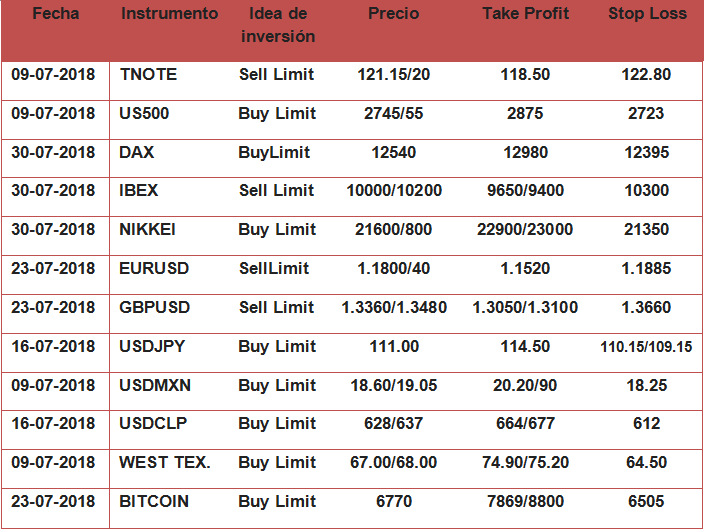Select the Stop Loss column header
This screenshot has width=704, height=529.
coord(647,14)
